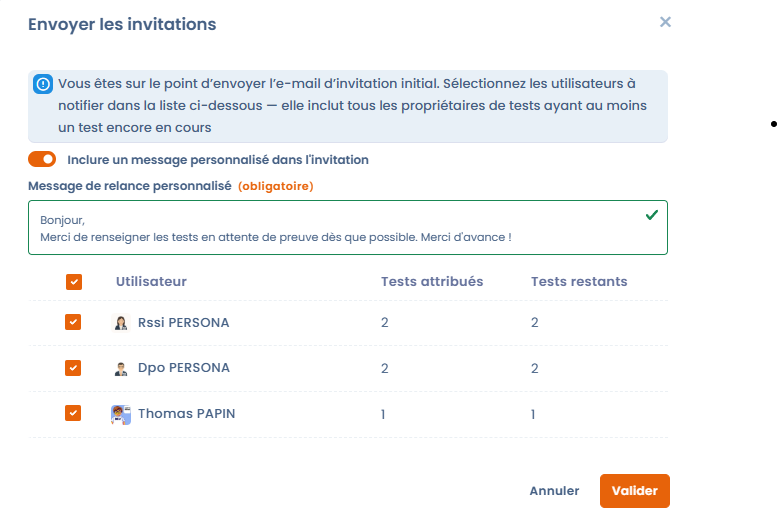Image resolution: width=778 pixels, height=523 pixels.
Task: Confirm invitations with the Valider button
Action: [x=634, y=491]
